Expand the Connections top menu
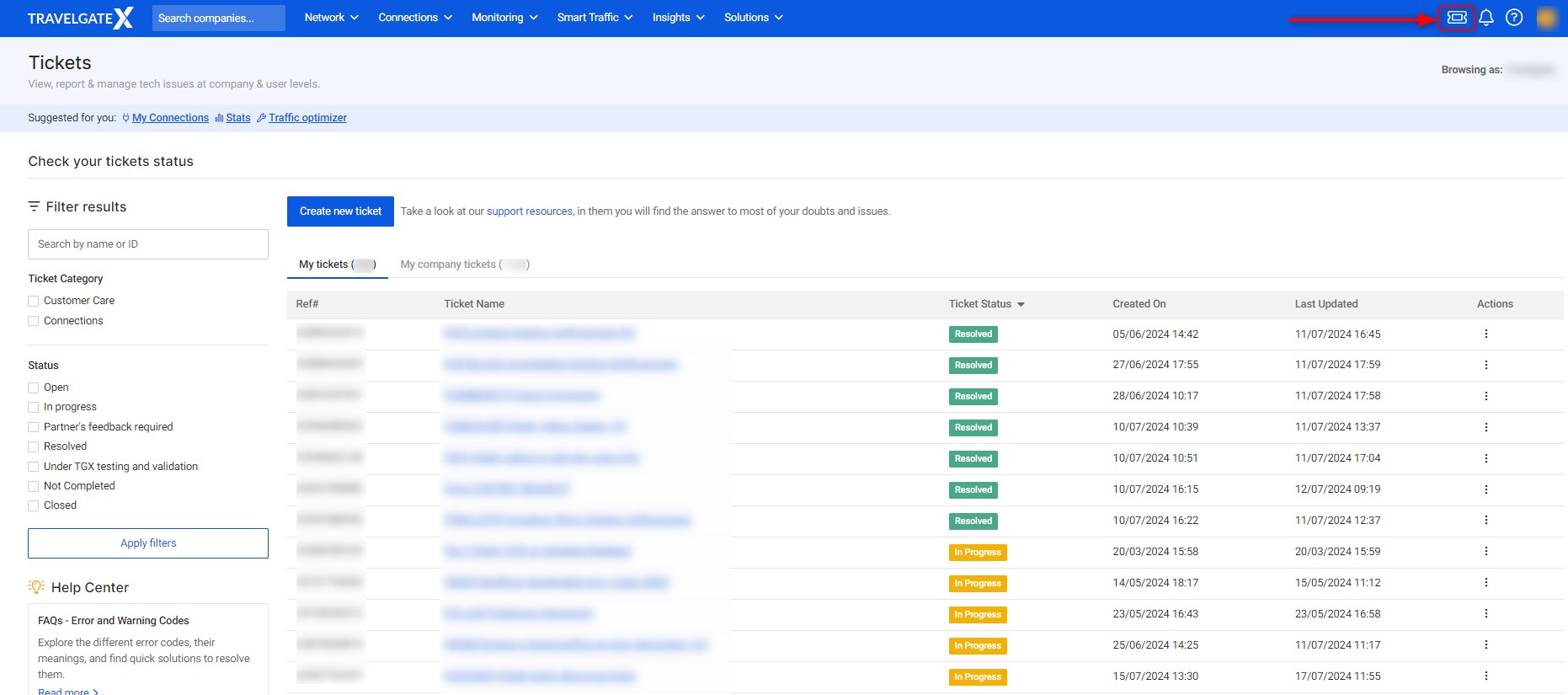The image size is (1568, 695). [x=415, y=18]
